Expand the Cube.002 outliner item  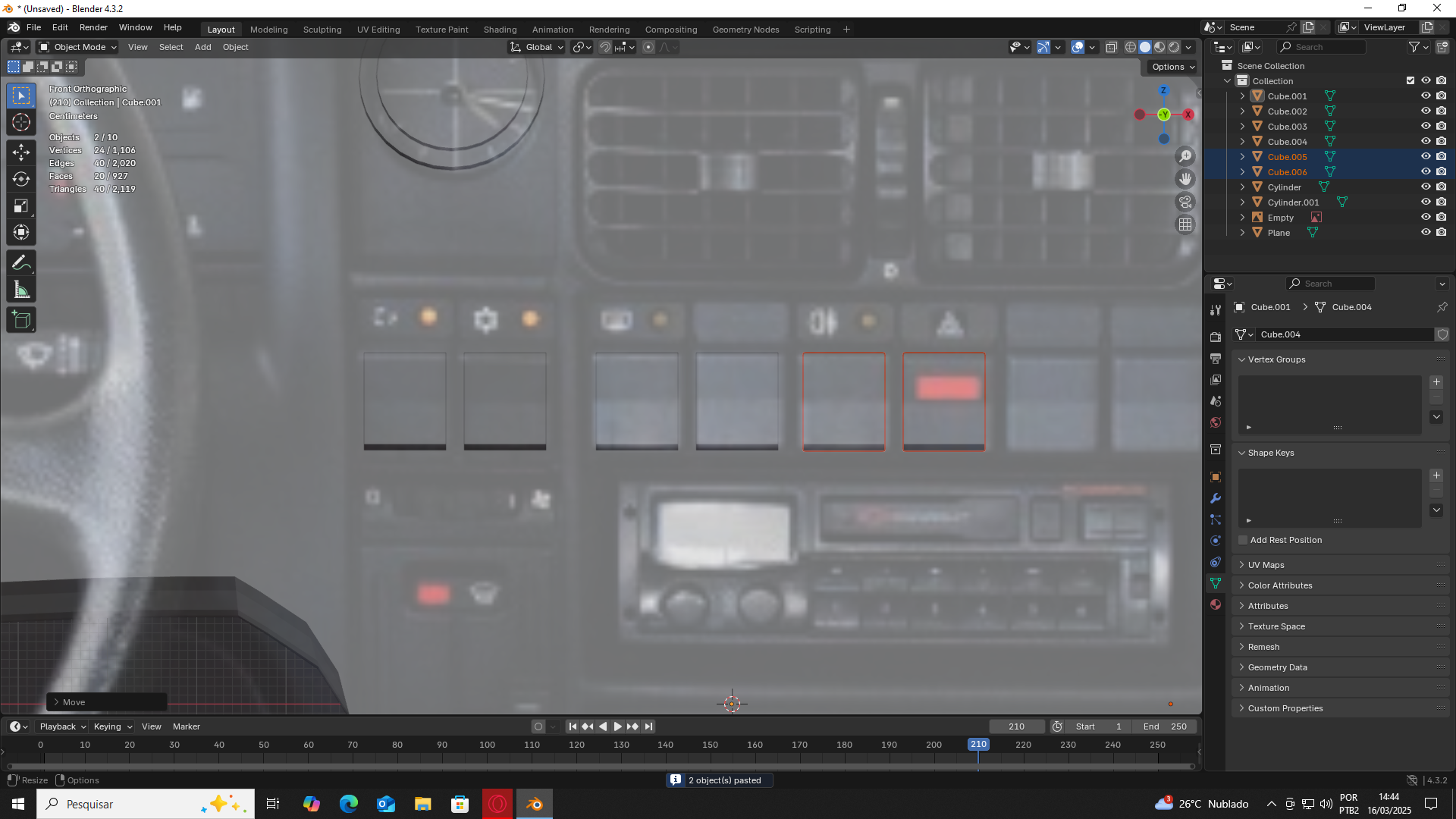coord(1242,111)
